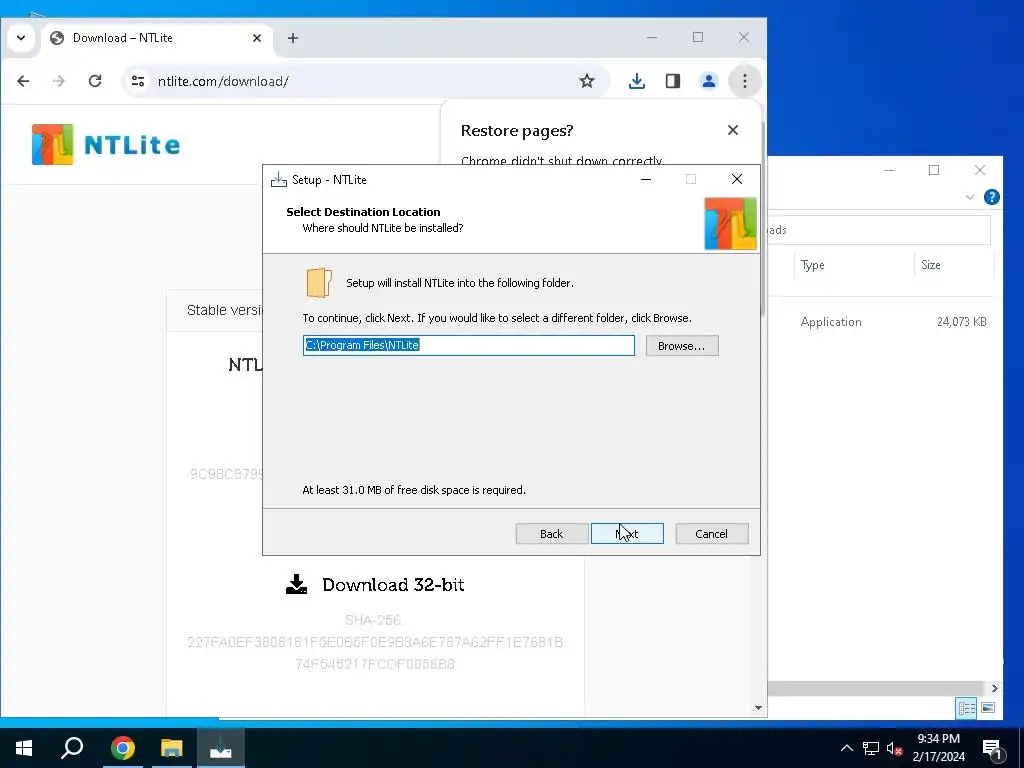Cancel the NTLite setup
Image resolution: width=1024 pixels, height=768 pixels.
[711, 534]
